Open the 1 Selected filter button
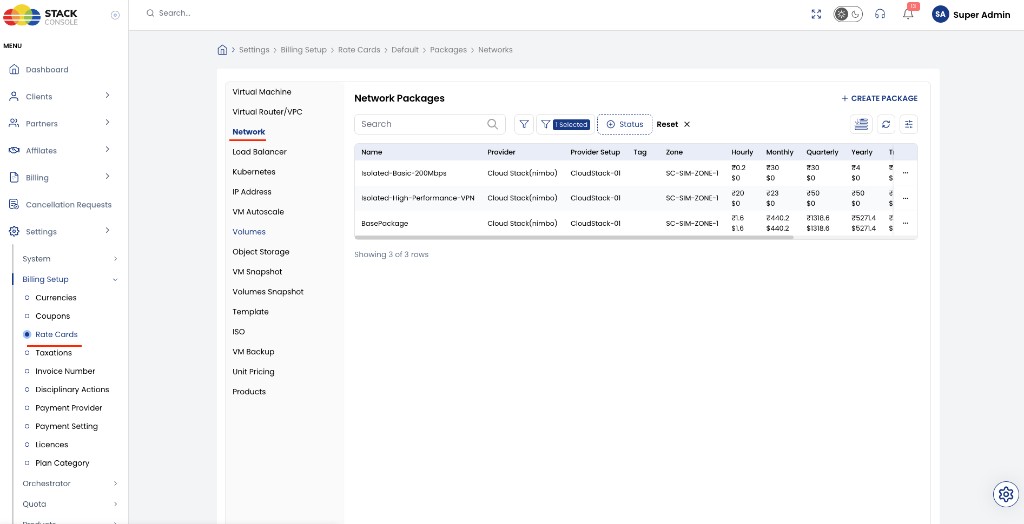Screen dimensions: 1024x524 [565, 124]
